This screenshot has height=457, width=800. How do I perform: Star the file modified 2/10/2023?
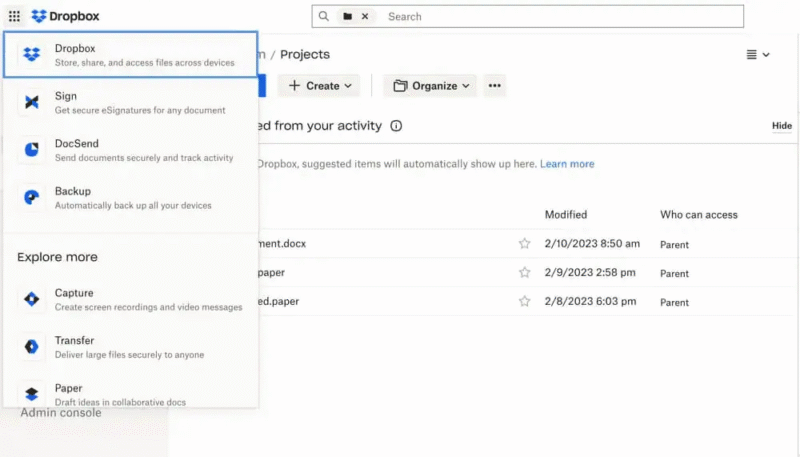[524, 244]
